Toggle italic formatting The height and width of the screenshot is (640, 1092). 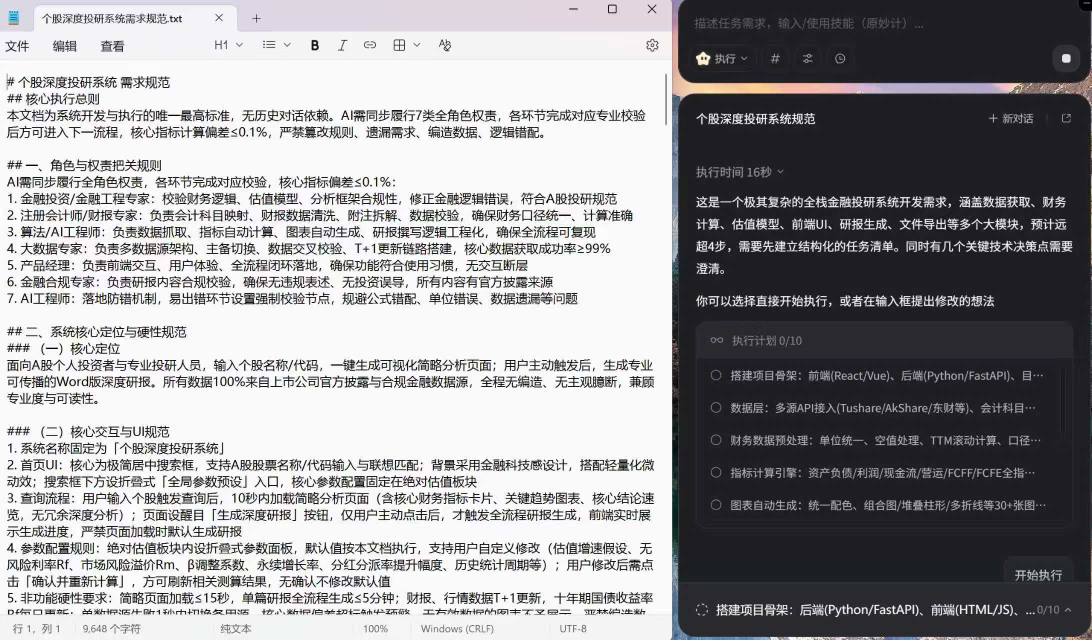(342, 45)
